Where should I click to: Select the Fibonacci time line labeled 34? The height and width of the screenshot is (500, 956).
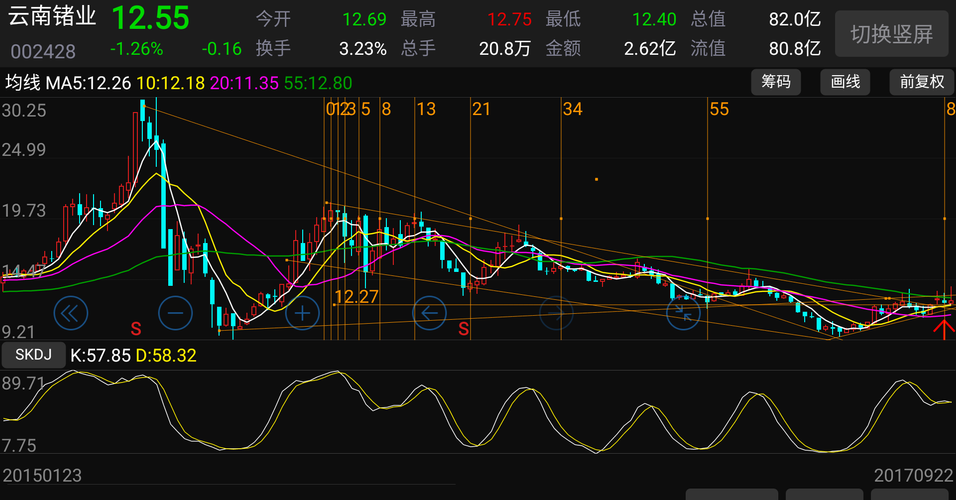coord(573,110)
